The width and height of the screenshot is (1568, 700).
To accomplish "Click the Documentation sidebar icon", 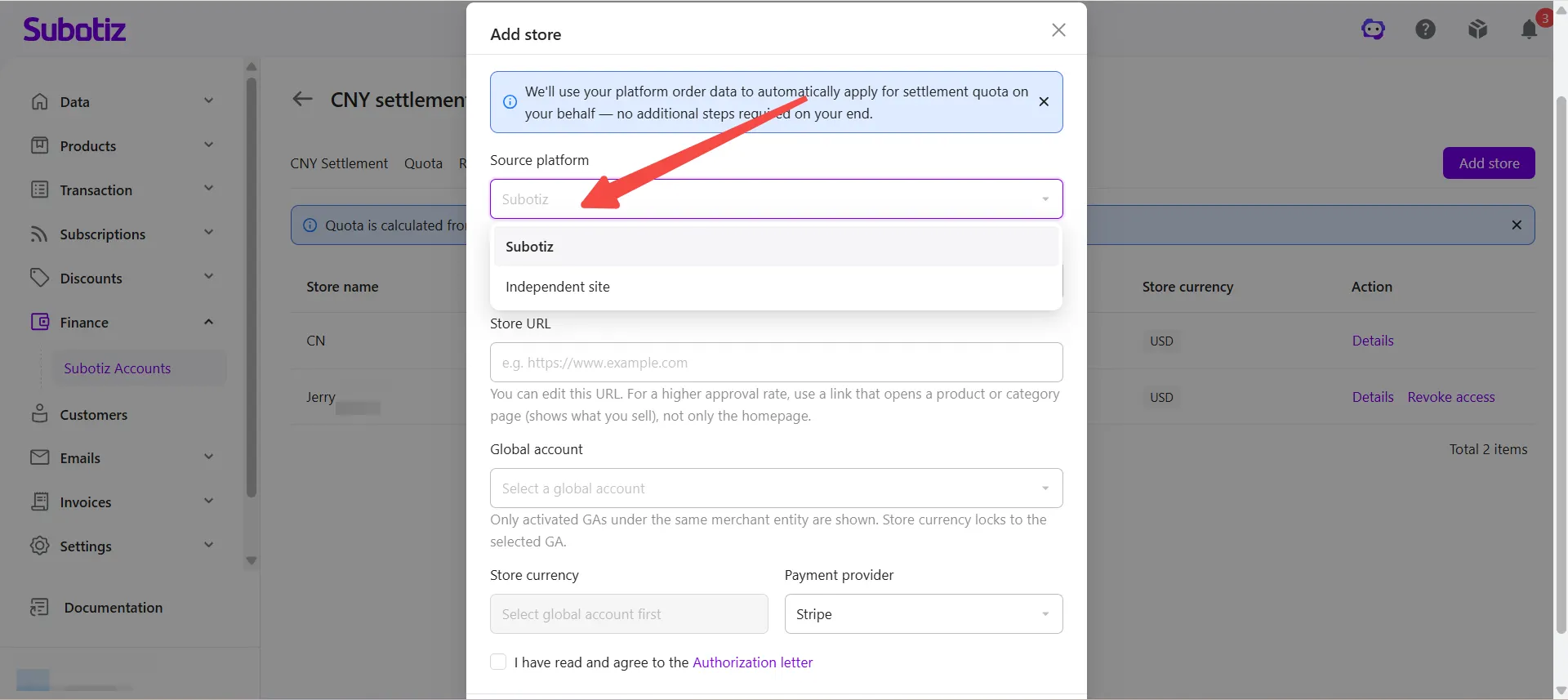I will click(39, 607).
